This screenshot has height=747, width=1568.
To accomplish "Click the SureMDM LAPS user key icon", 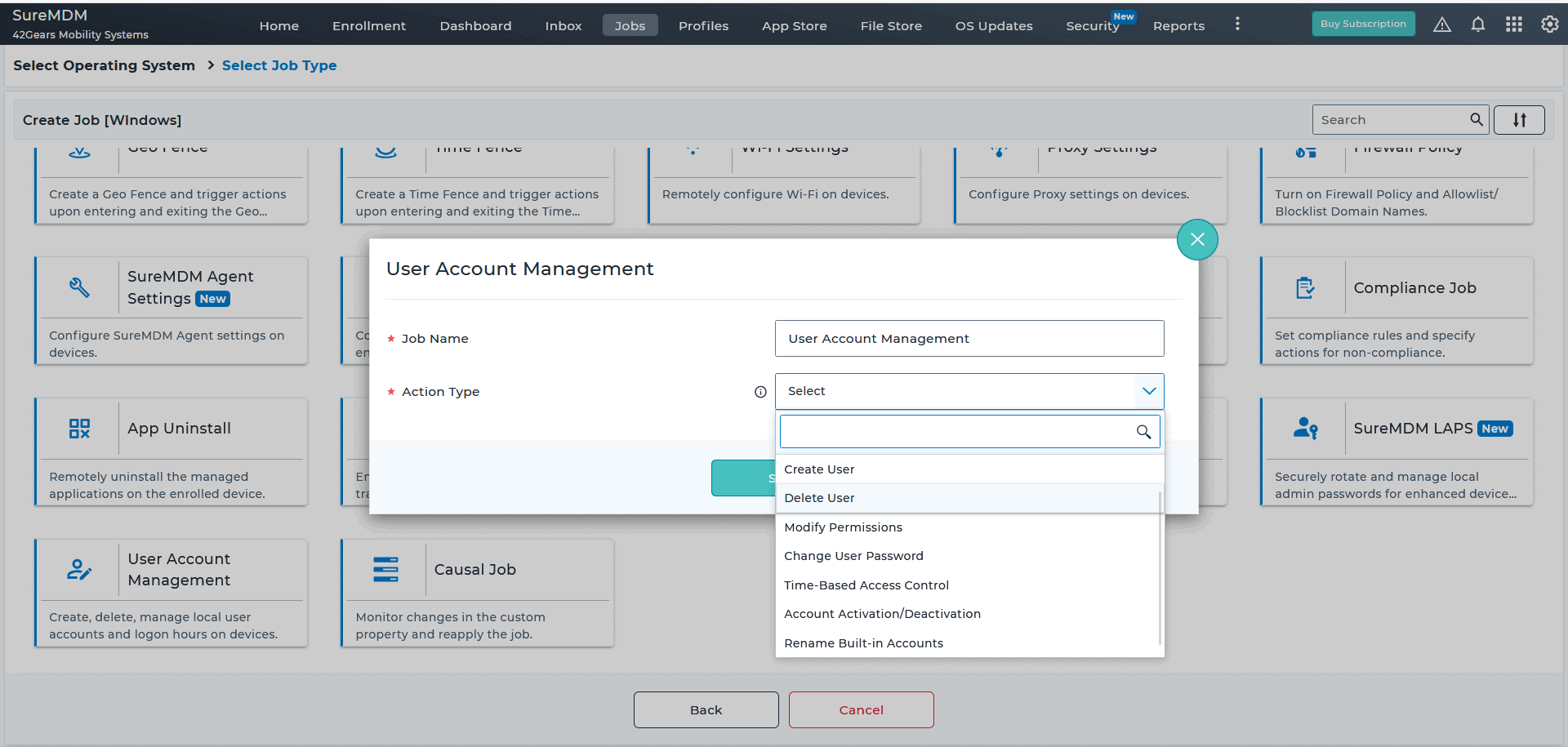I will (x=1305, y=429).
